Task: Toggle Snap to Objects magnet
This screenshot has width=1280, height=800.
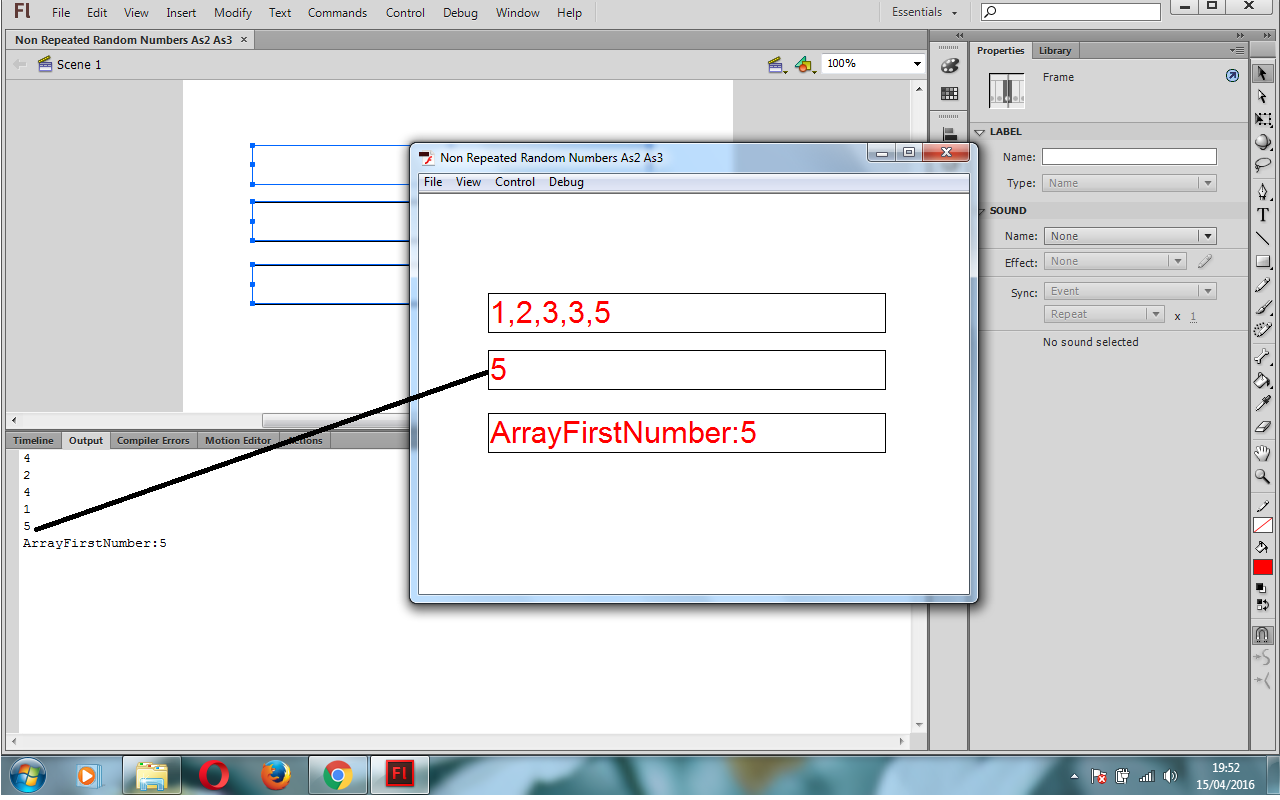Action: (x=1262, y=634)
